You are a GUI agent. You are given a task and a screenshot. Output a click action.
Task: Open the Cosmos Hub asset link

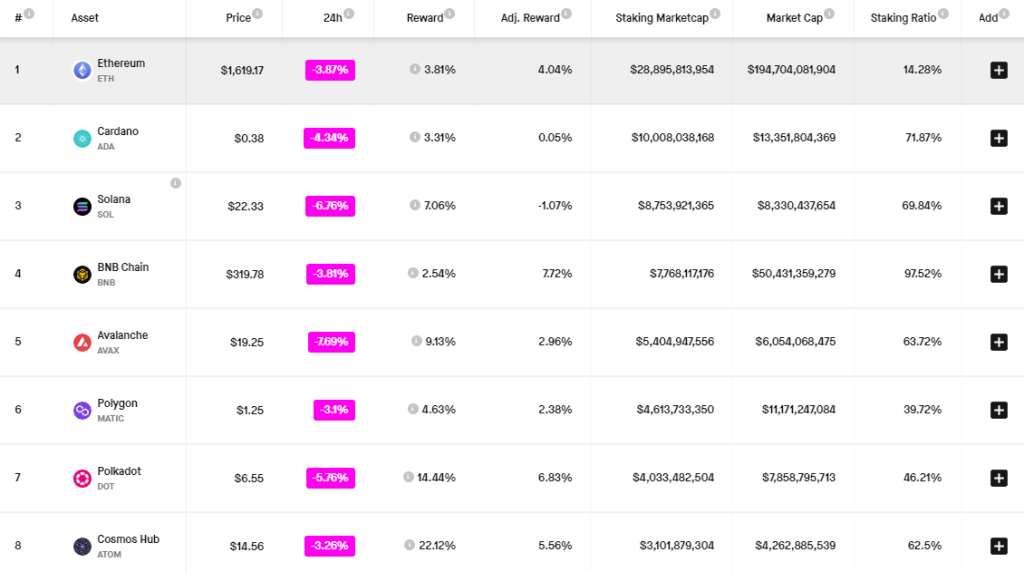click(x=128, y=539)
